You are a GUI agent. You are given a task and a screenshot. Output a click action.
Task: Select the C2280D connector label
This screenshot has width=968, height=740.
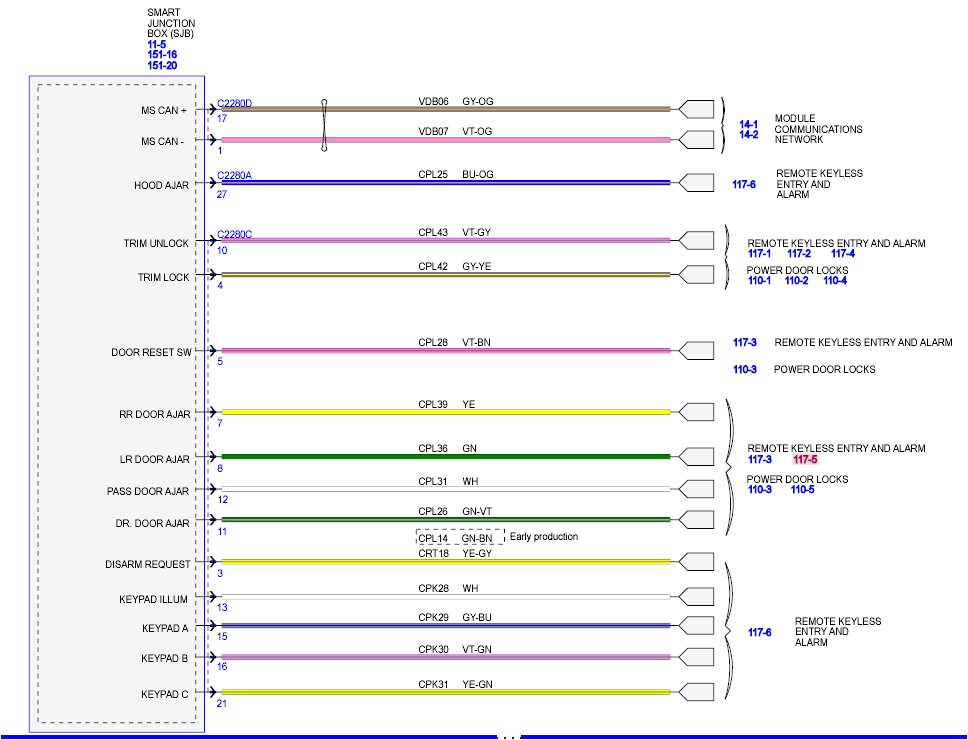tap(234, 101)
